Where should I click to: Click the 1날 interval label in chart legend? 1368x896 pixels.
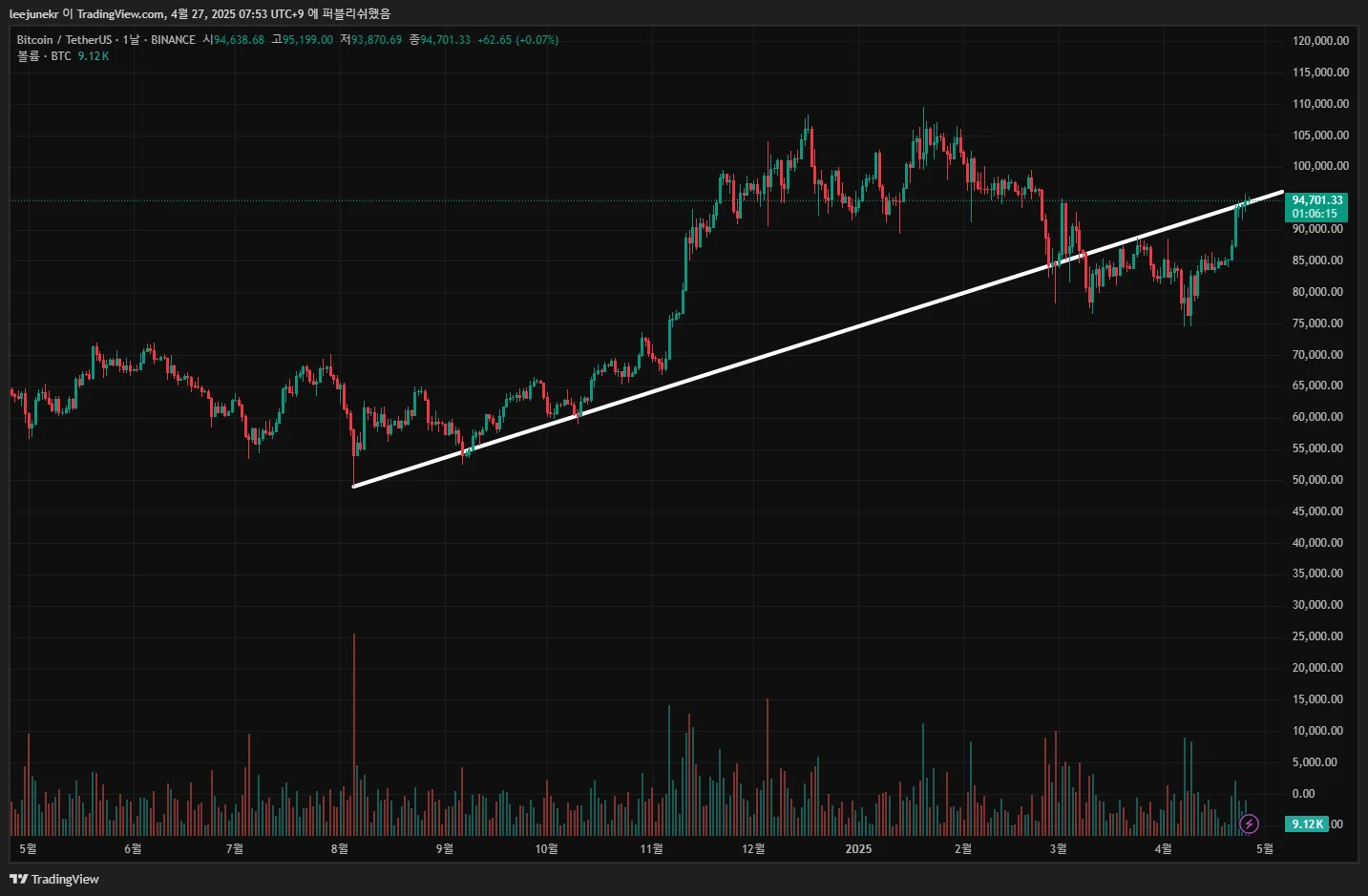(131, 40)
